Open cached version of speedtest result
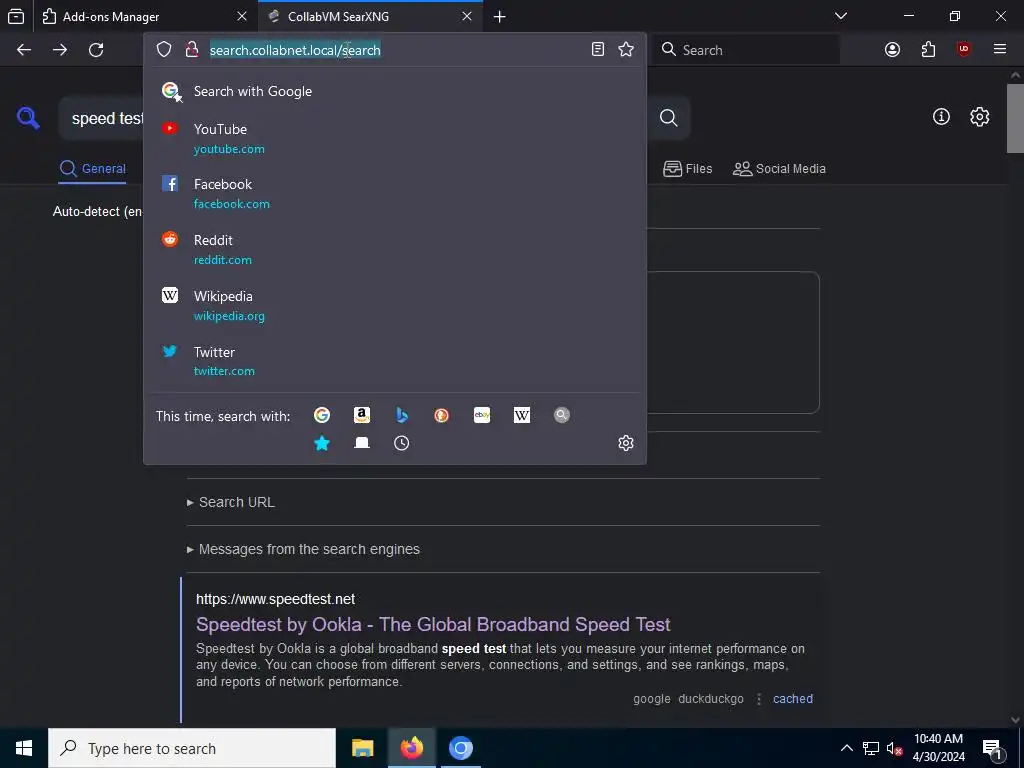This screenshot has height=768, width=1024. coord(793,699)
